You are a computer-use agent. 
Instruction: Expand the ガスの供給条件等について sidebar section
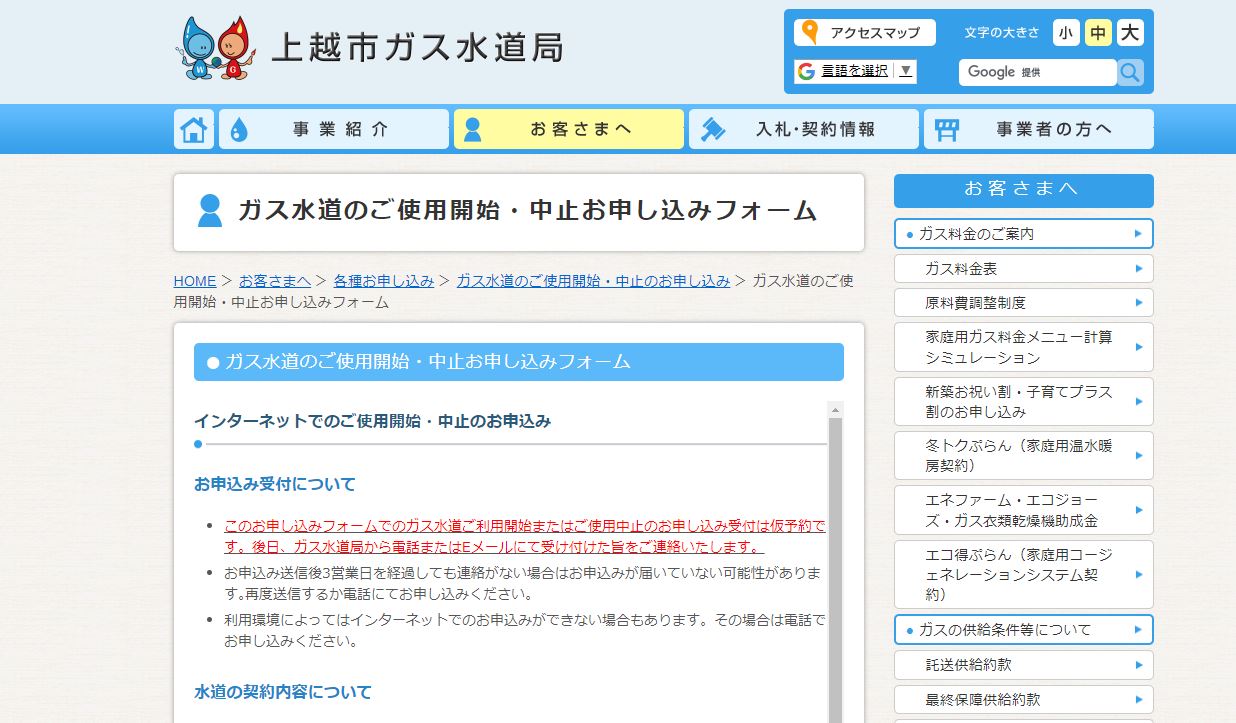(x=1024, y=629)
